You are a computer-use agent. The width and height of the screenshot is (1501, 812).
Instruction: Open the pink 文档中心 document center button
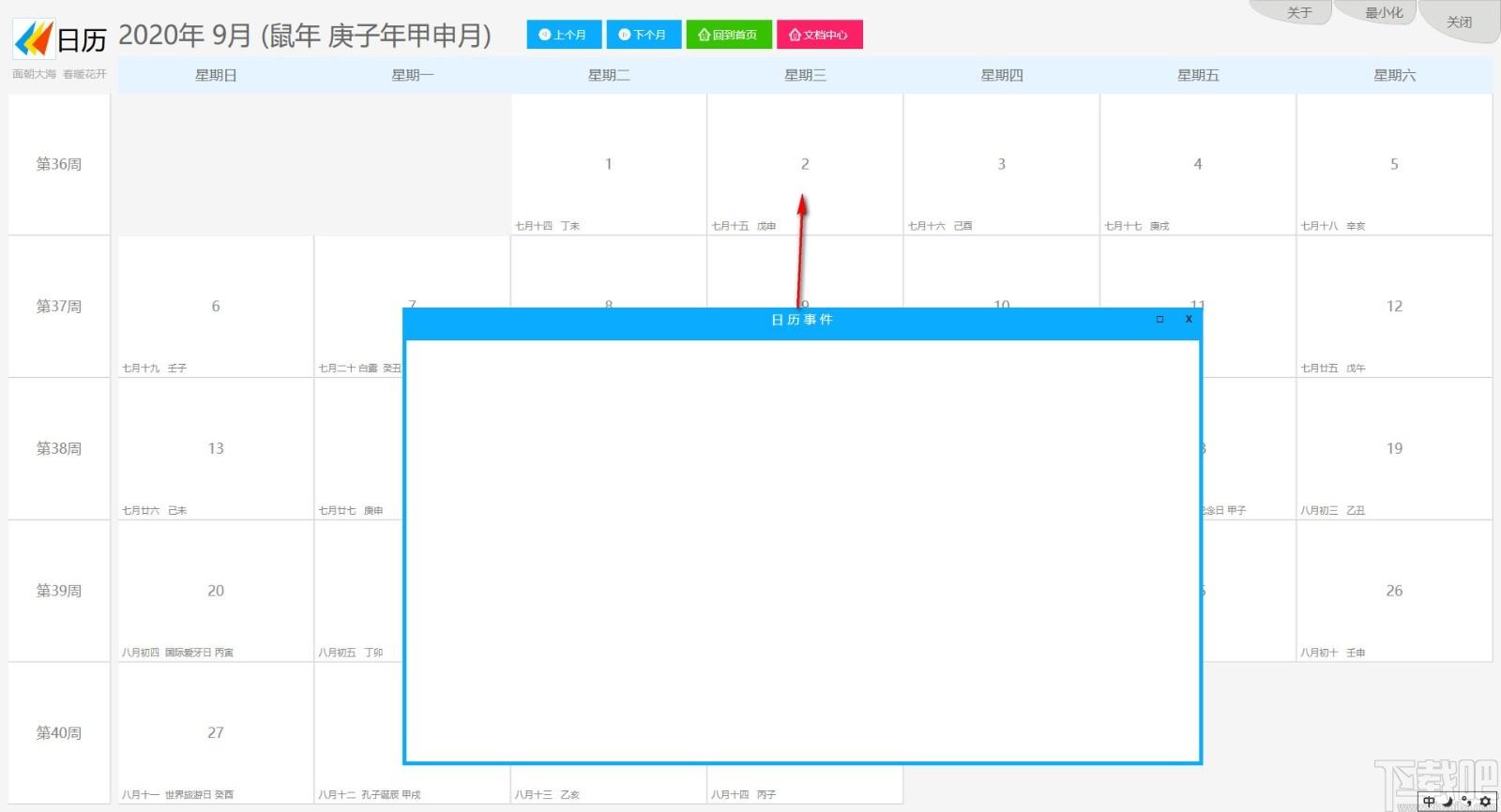pyautogui.click(x=819, y=35)
